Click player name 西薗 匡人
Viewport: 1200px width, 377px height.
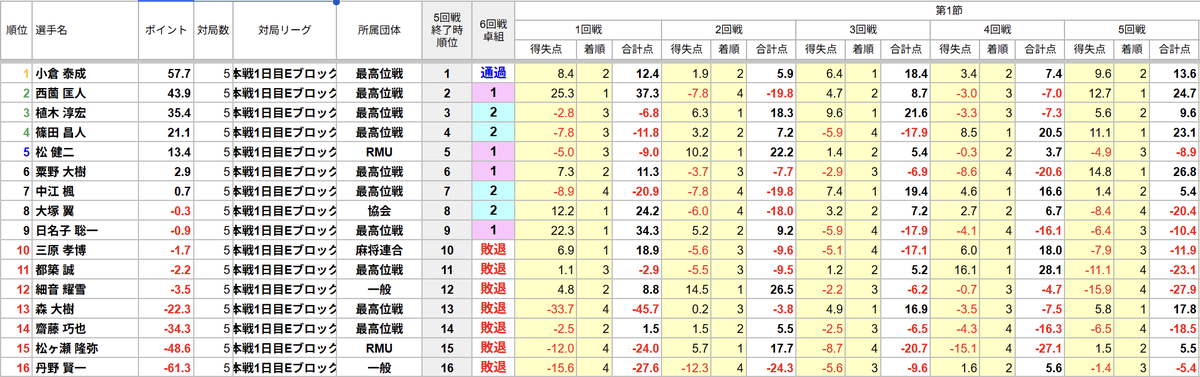coord(60,93)
